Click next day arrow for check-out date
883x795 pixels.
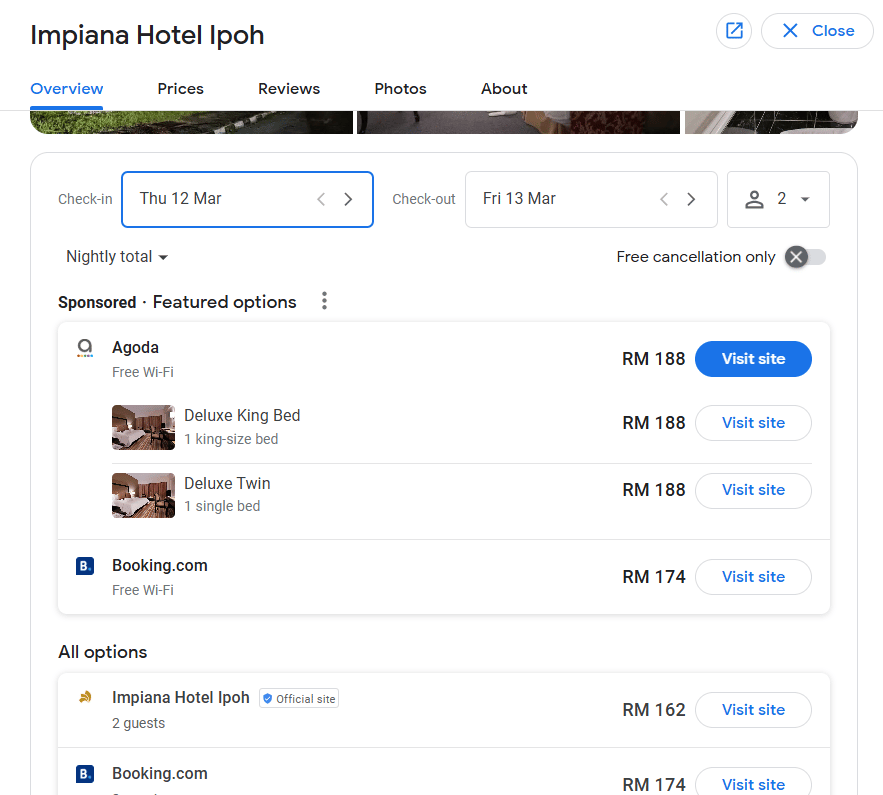point(691,199)
